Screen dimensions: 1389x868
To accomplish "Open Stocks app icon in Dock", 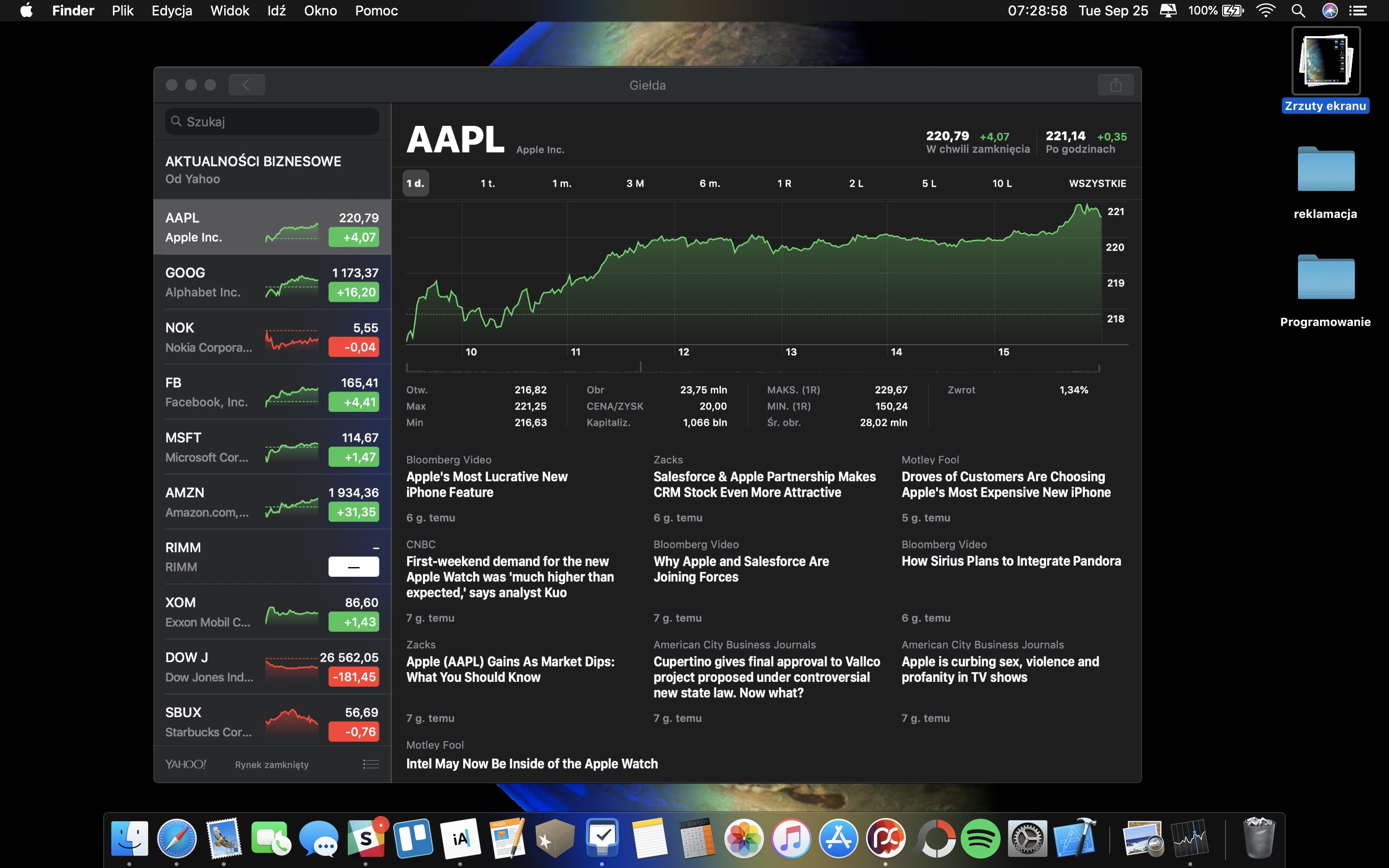I will click(x=1190, y=838).
